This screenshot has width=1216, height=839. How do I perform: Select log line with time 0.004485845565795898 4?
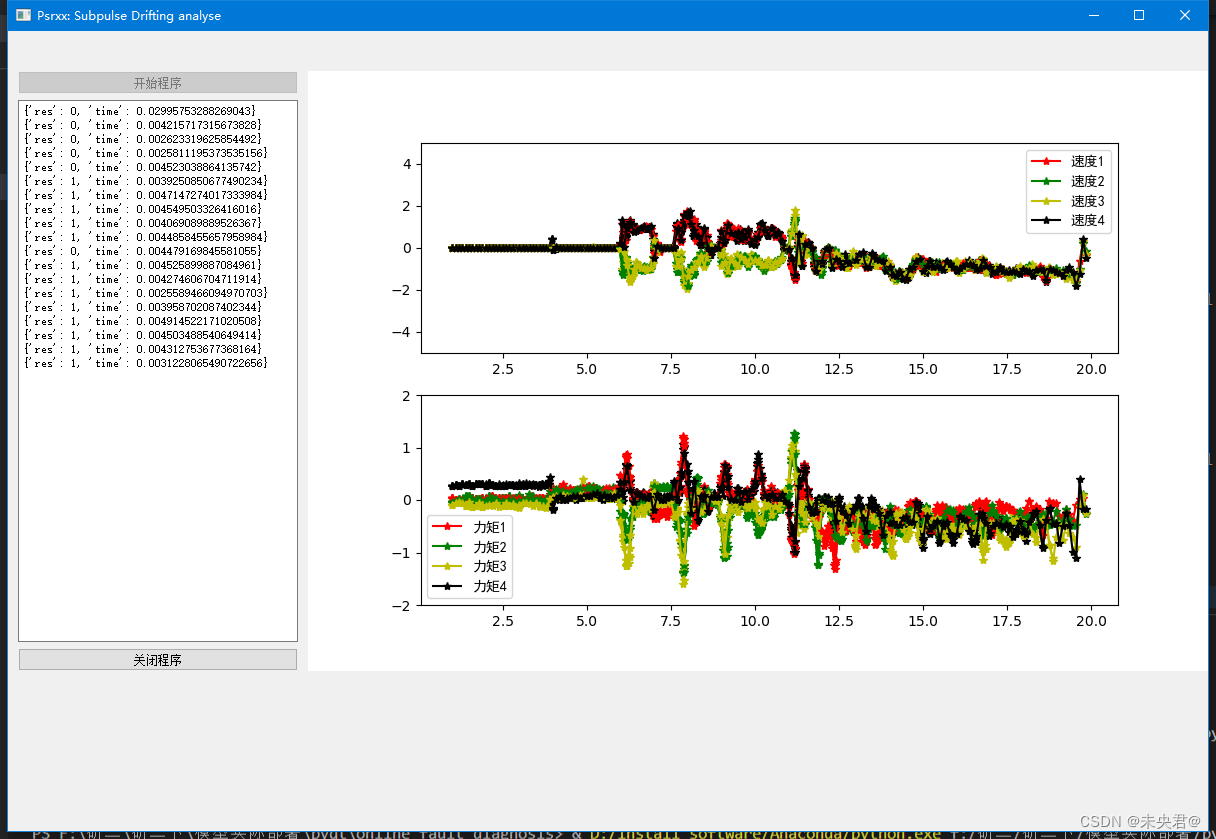coord(145,237)
